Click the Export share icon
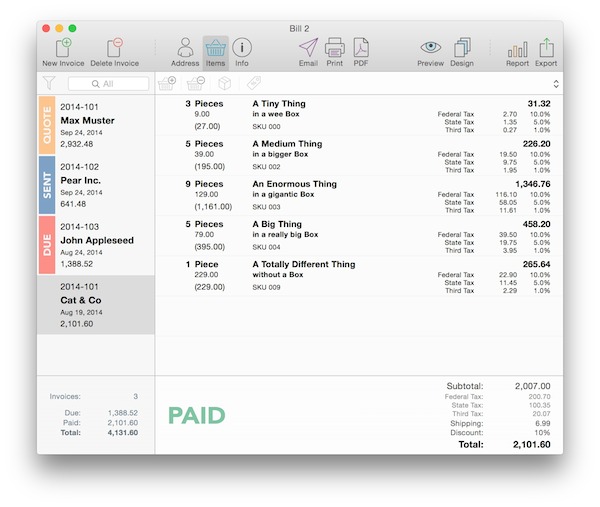Screen dimensions: 600x507 pyautogui.click(x=546, y=47)
